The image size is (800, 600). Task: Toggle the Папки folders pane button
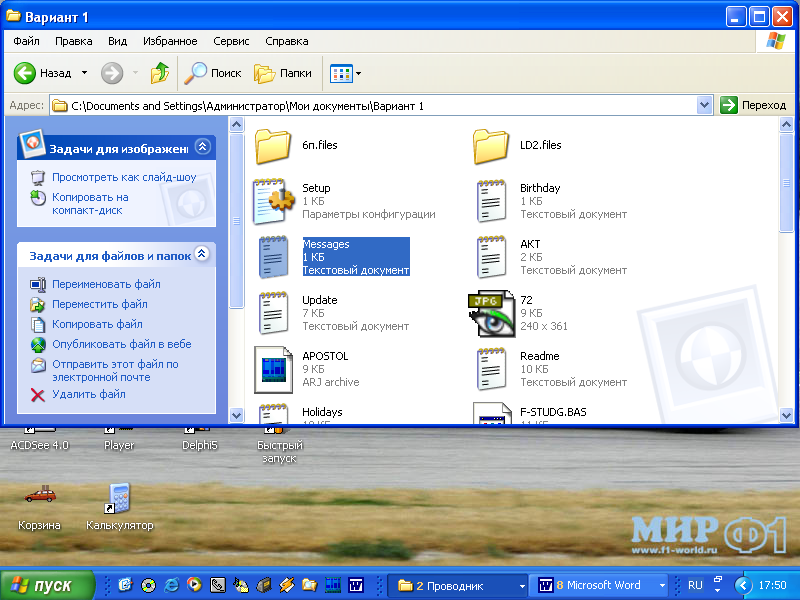click(x=283, y=73)
